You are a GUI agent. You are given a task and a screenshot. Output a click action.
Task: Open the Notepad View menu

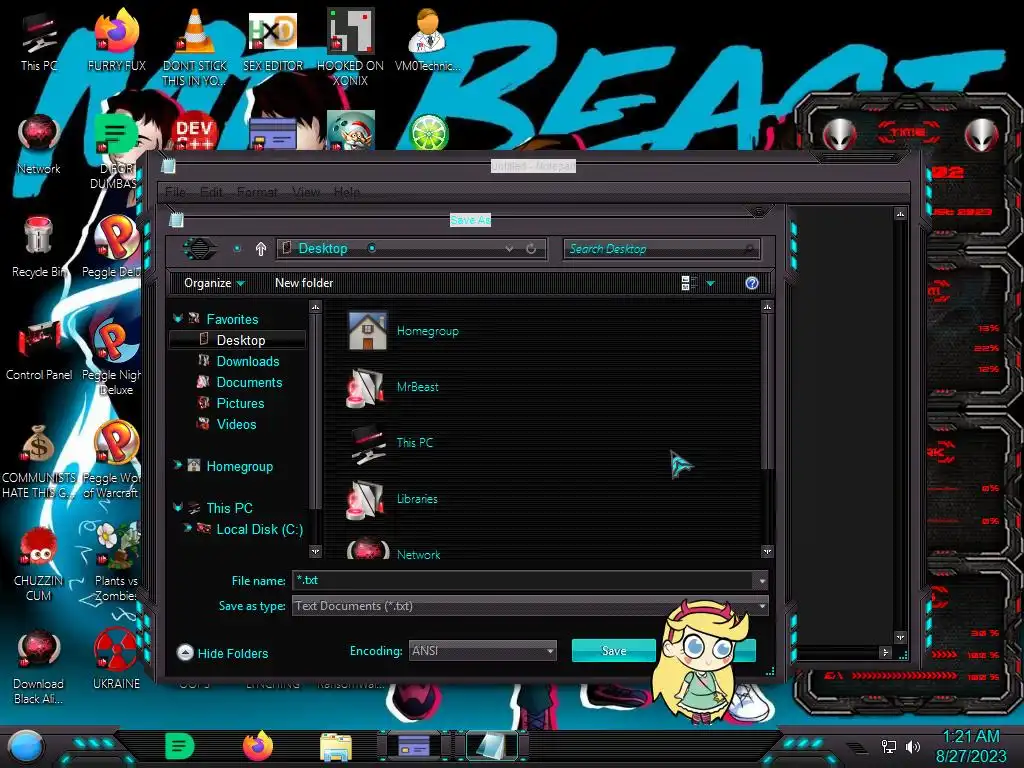coord(306,192)
